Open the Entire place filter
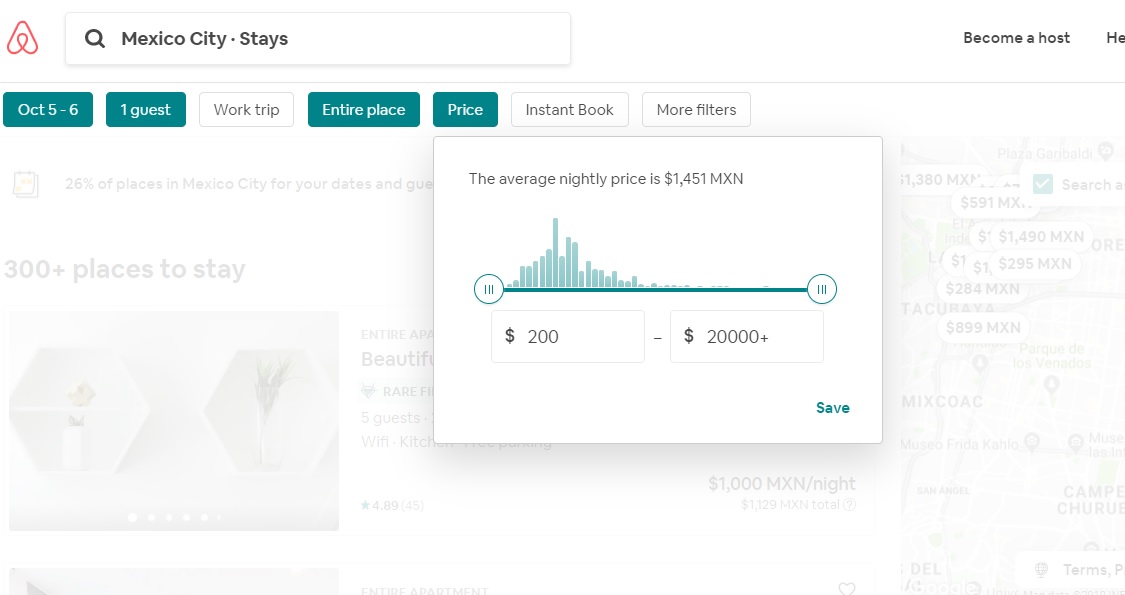This screenshot has height=595, width=1125. [363, 110]
